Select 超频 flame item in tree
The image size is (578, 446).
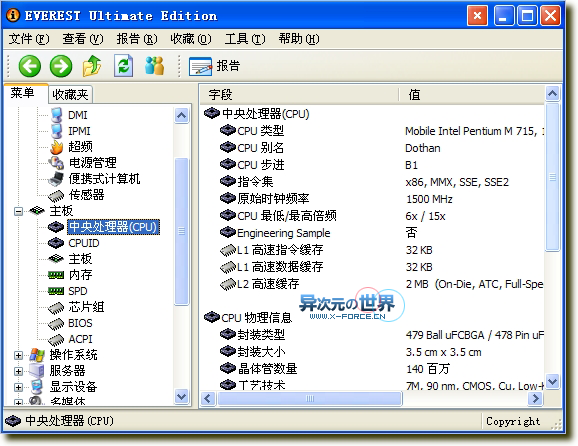(80, 147)
